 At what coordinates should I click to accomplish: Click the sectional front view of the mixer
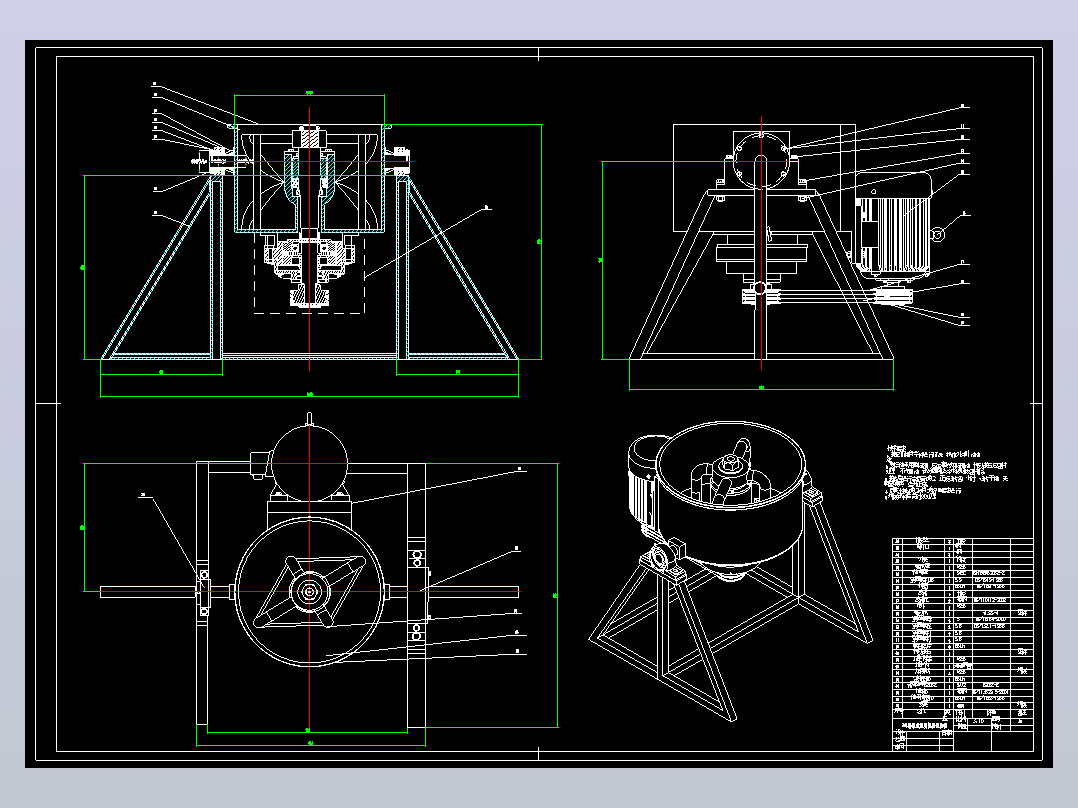309,241
